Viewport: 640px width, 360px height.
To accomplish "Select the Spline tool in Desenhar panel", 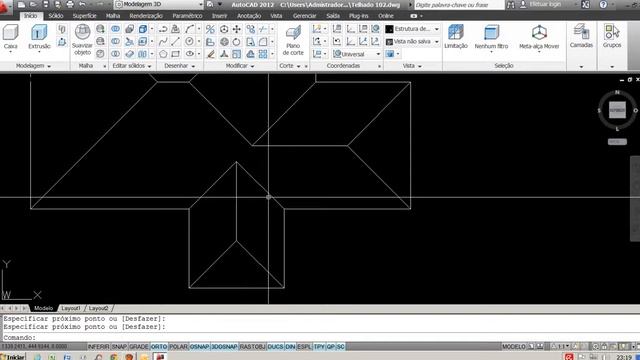I will (163, 42).
